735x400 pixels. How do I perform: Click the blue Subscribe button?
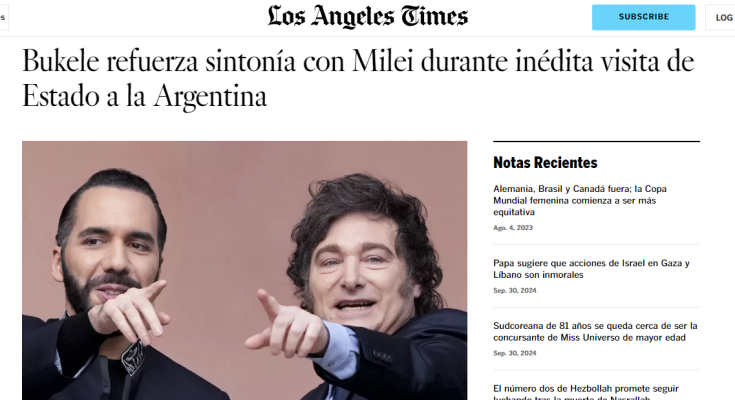[x=643, y=17]
